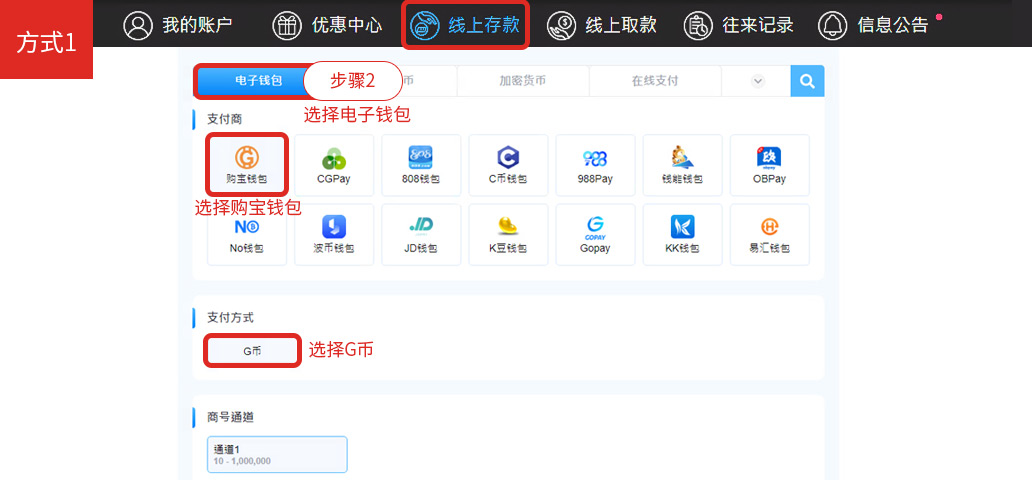The image size is (1032, 480).
Task: Select G币 payment method option
Action: (252, 351)
